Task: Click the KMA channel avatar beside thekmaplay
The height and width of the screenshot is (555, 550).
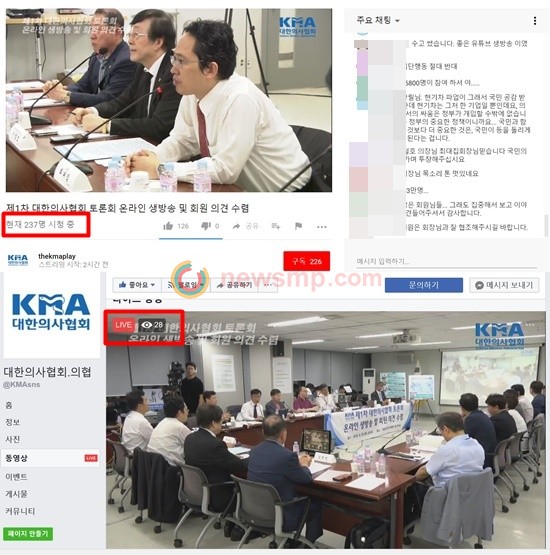Action: coord(18,260)
